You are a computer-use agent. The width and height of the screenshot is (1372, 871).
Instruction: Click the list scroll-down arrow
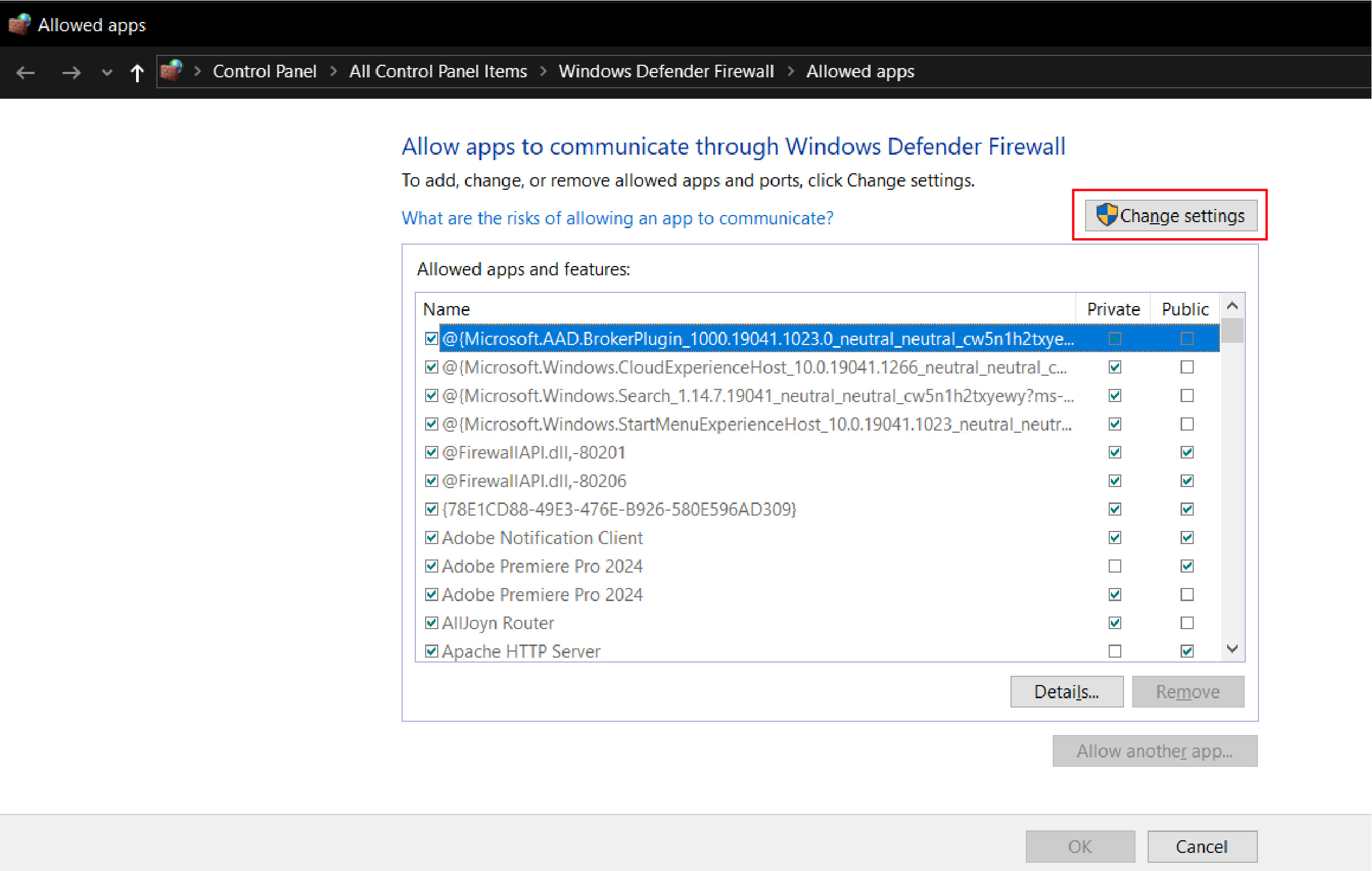pos(1233,649)
